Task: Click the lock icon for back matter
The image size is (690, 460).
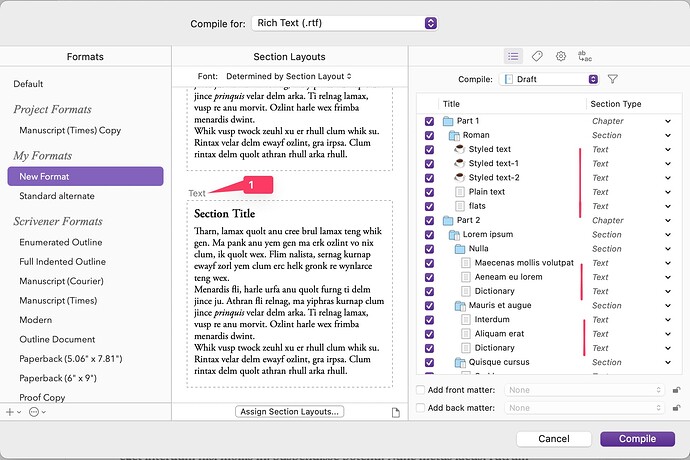Action: click(676, 408)
